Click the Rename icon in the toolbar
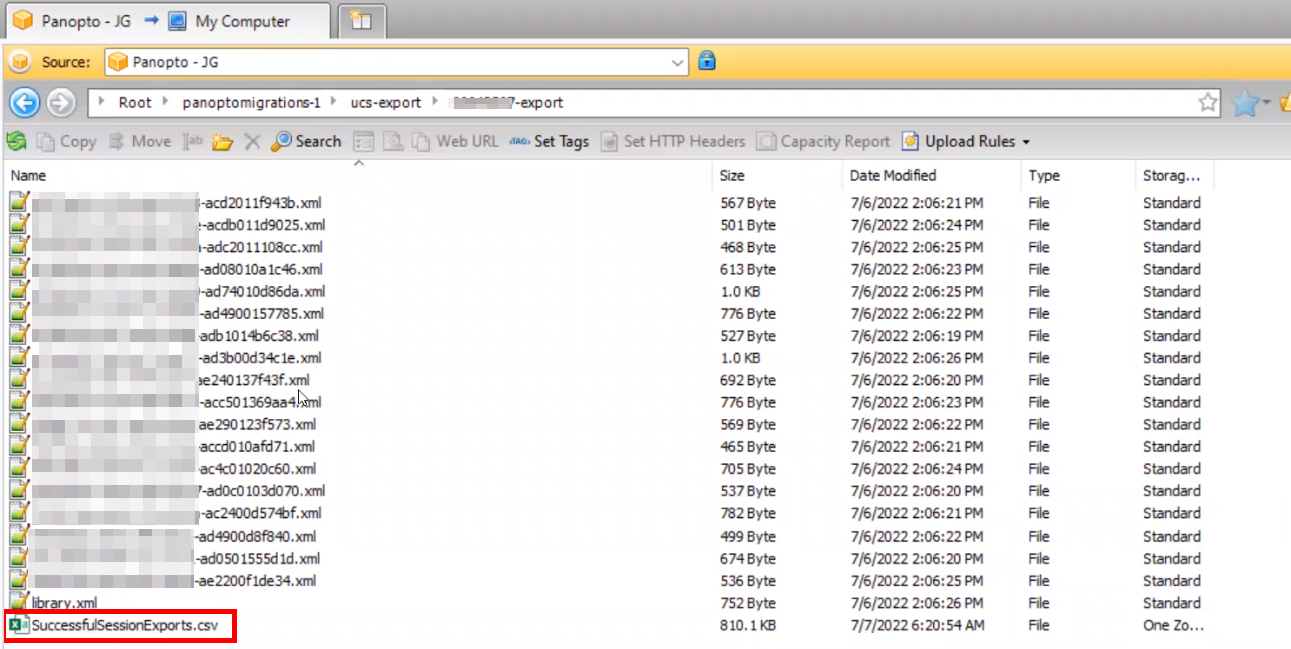Screen dimensions: 1291x649 pyautogui.click(x=193, y=141)
